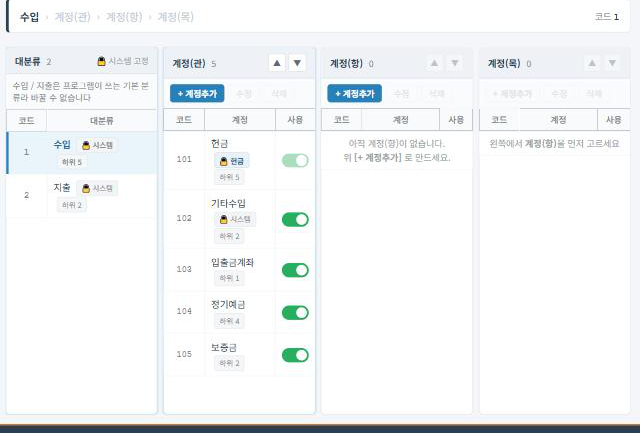Click the lock badge on 수입 row
This screenshot has height=433, width=640.
tap(97, 145)
